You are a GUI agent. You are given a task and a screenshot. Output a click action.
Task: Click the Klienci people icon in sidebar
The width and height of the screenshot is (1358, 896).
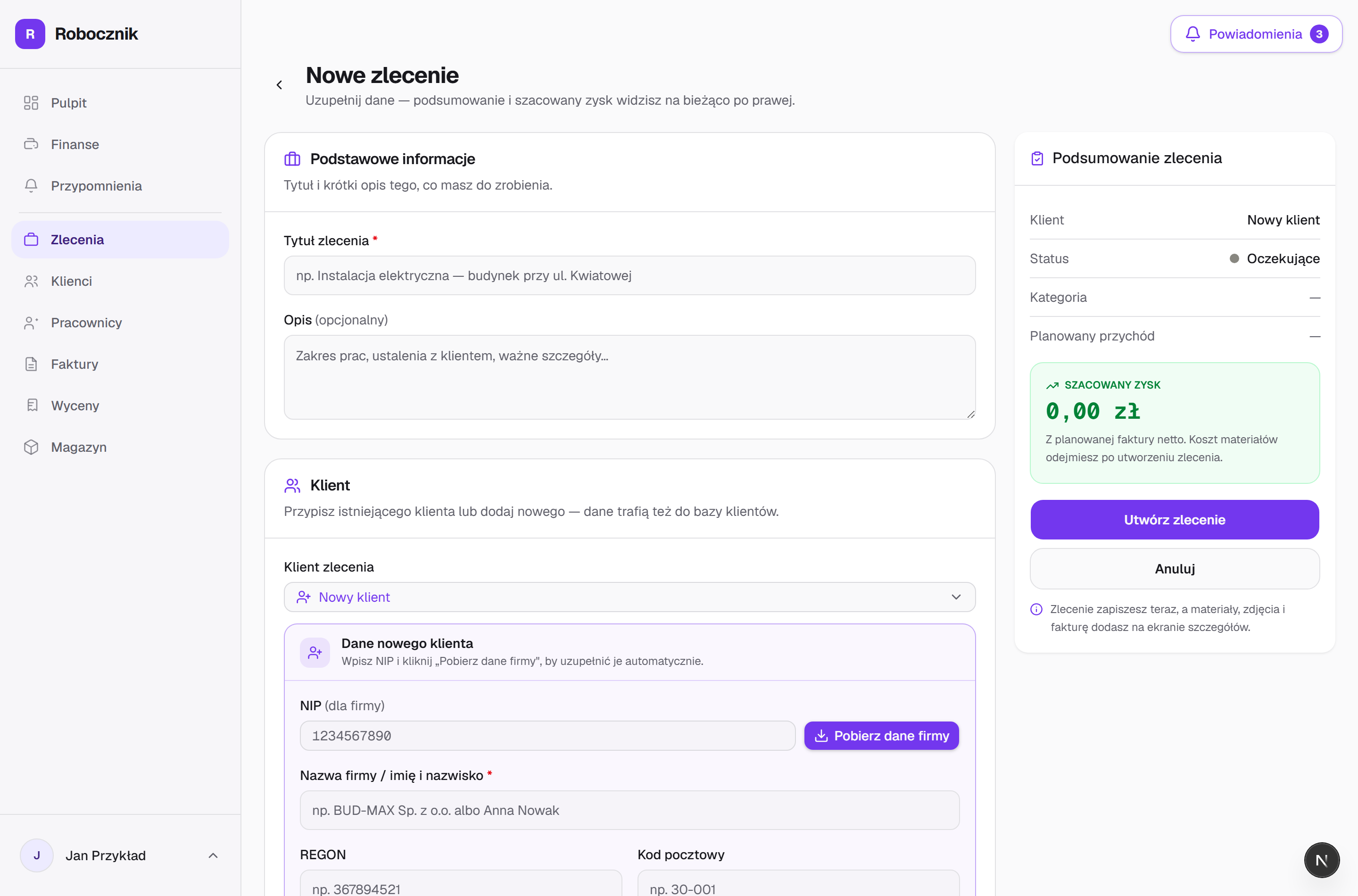click(x=31, y=281)
